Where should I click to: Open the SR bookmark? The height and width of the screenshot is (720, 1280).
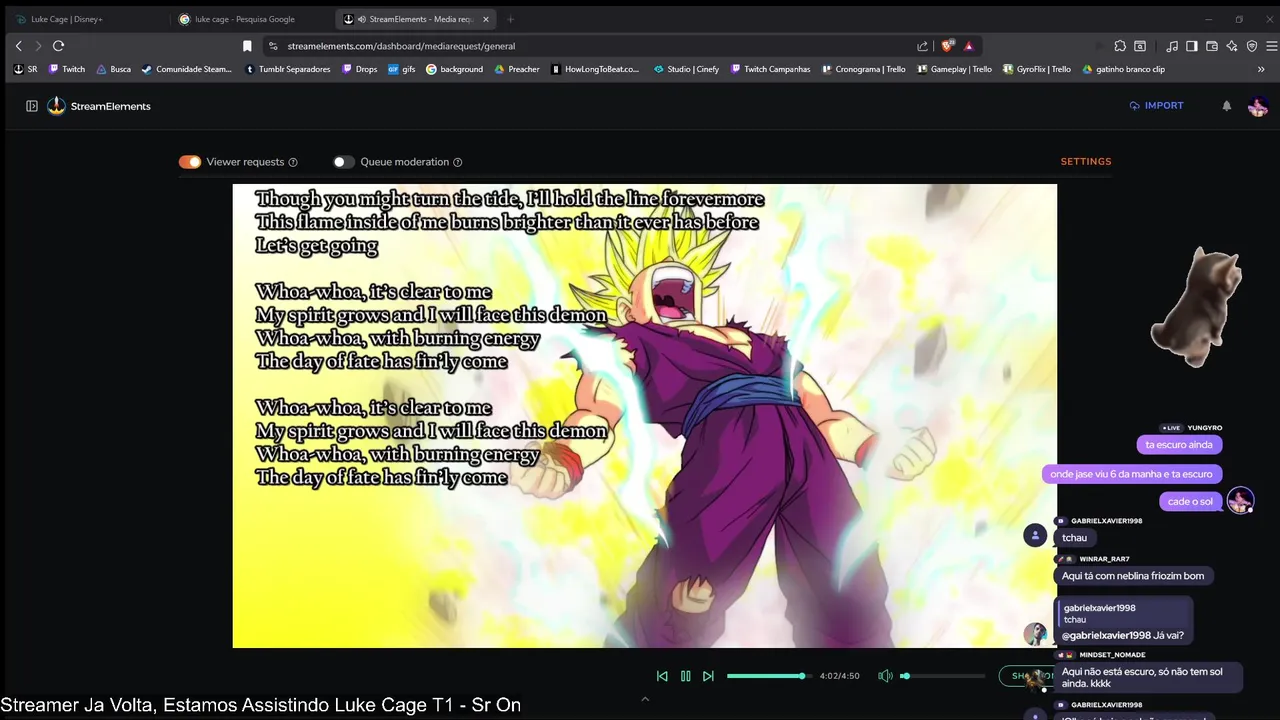point(26,69)
